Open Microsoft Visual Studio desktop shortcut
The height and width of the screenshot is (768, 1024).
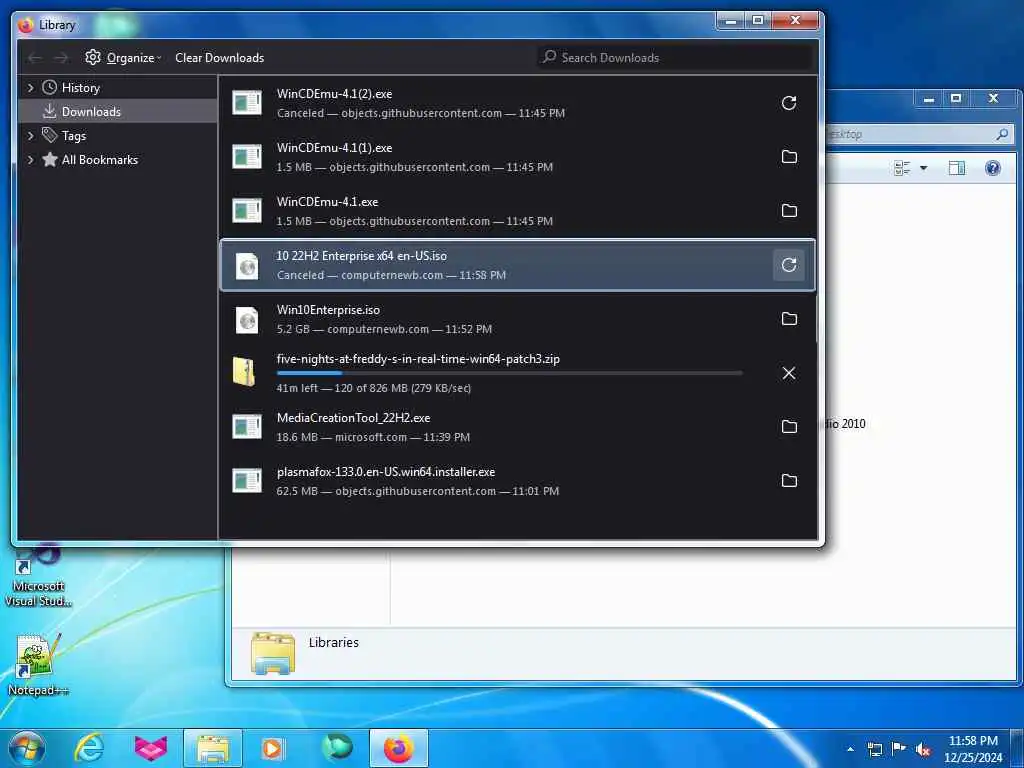37,577
